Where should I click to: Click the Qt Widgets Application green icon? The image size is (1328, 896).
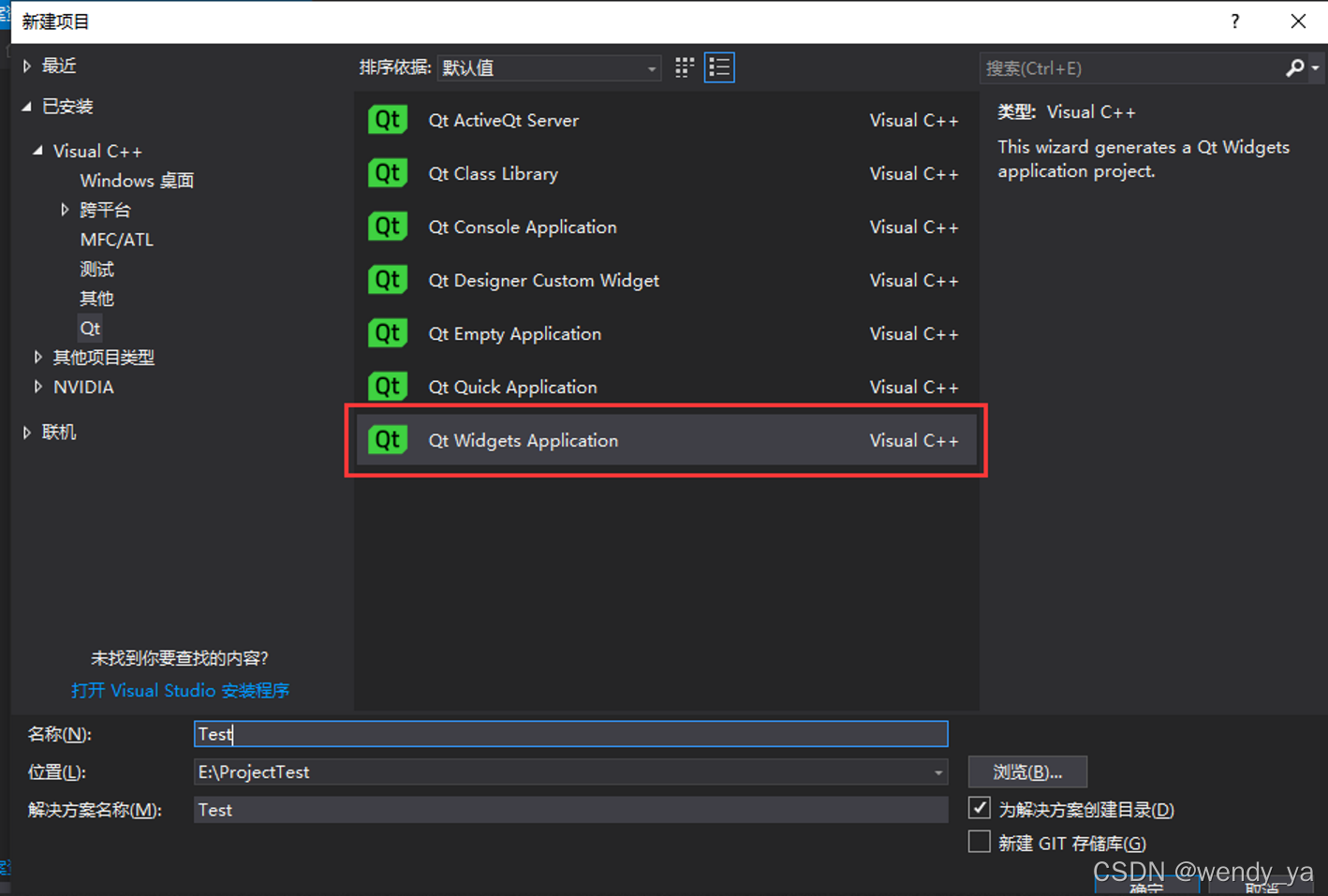pos(388,440)
